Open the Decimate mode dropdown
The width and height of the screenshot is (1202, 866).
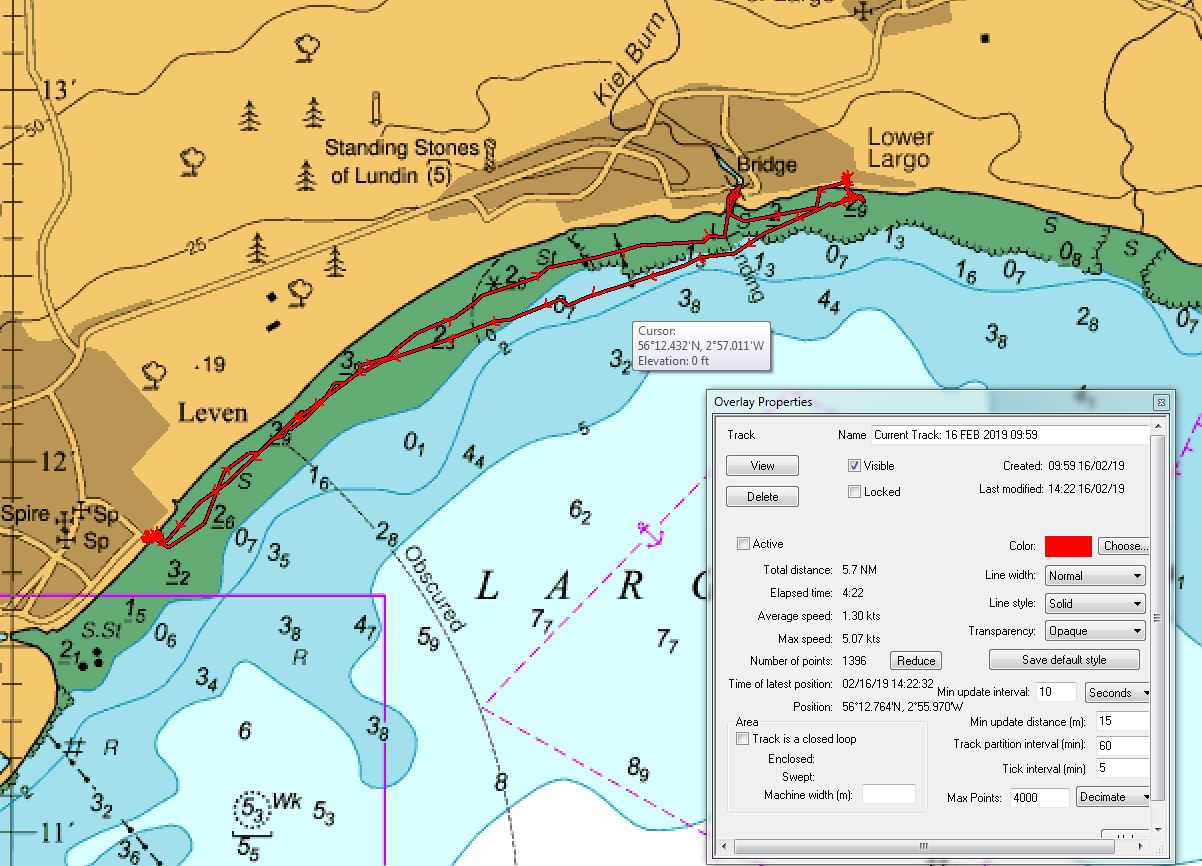[x=1112, y=797]
